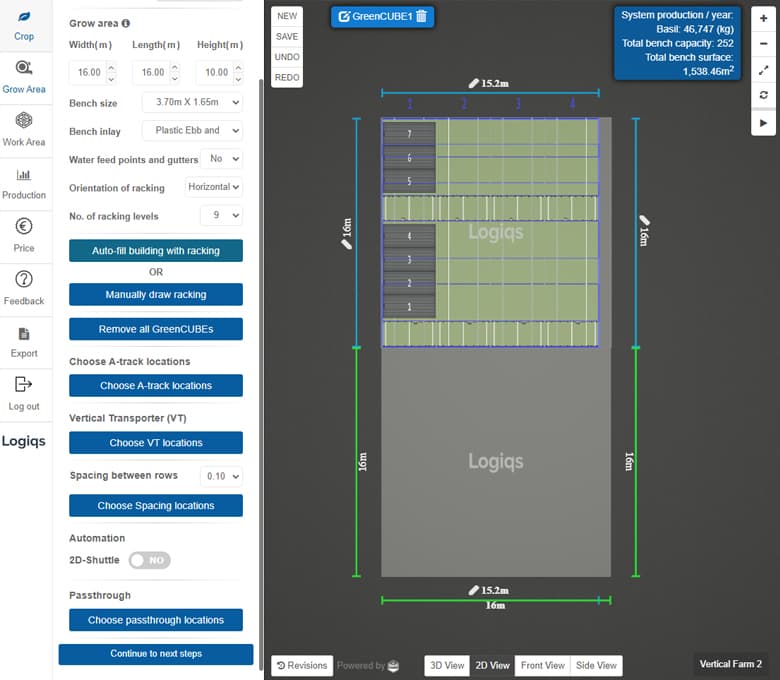Switch to the 3D View tab

tap(447, 665)
